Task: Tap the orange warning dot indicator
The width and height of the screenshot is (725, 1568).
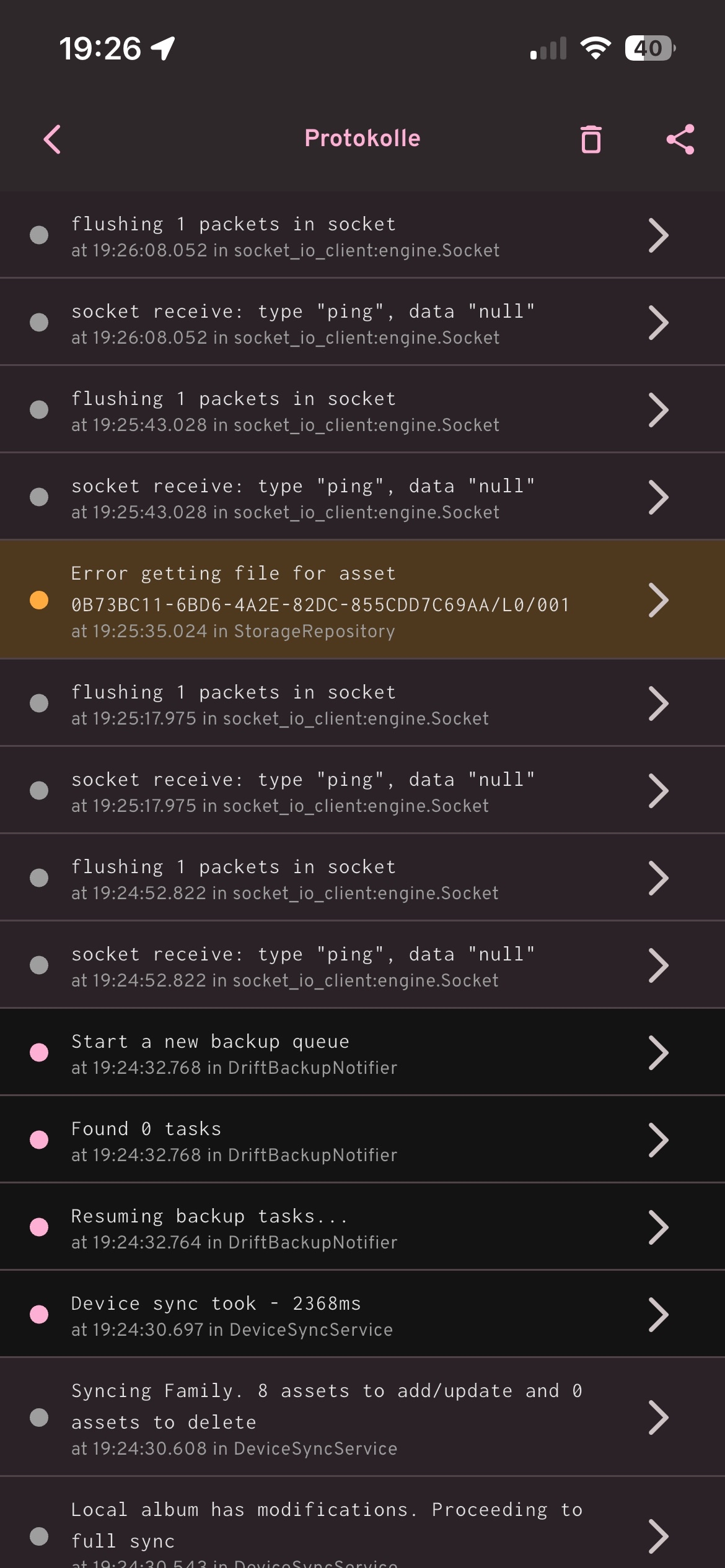Action: point(39,600)
